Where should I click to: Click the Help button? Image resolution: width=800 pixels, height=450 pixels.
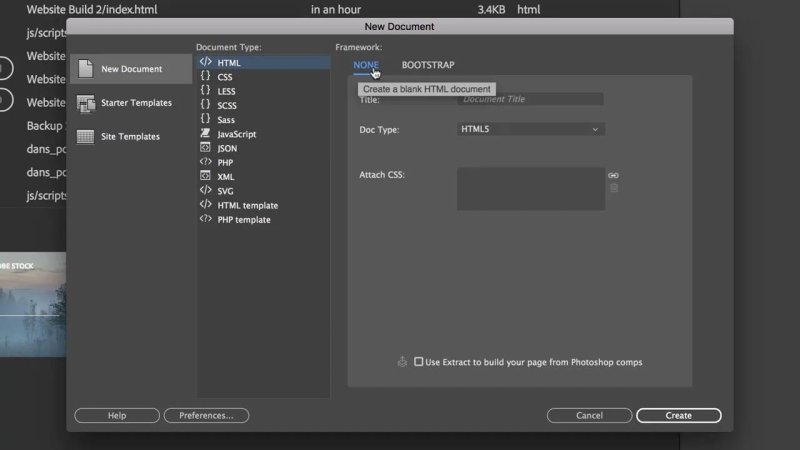click(117, 415)
